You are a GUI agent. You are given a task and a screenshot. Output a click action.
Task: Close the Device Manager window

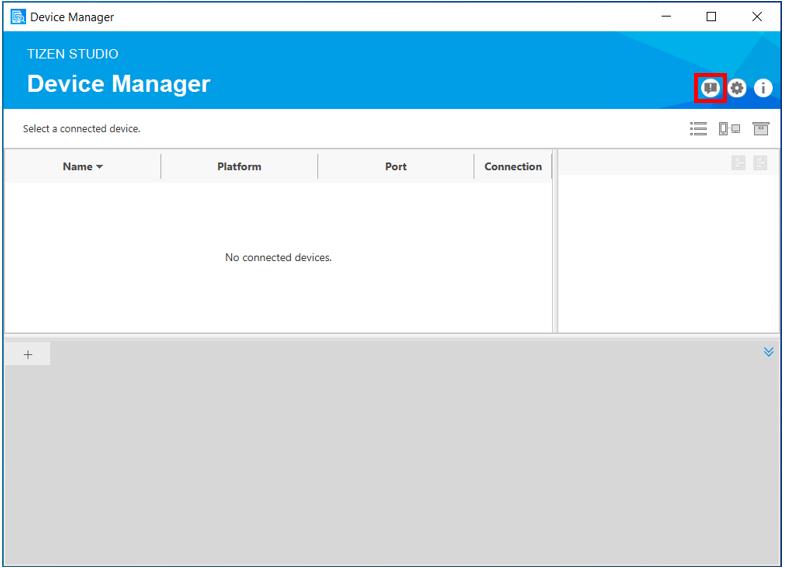point(757,17)
